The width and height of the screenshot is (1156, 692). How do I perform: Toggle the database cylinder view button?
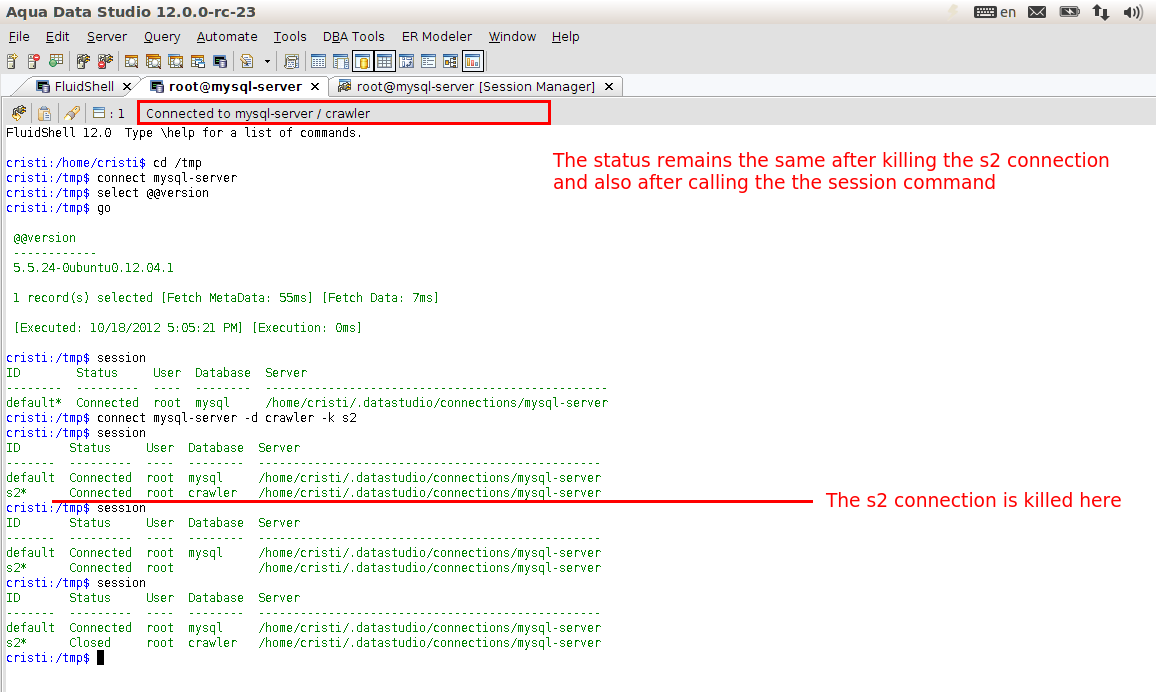click(363, 61)
